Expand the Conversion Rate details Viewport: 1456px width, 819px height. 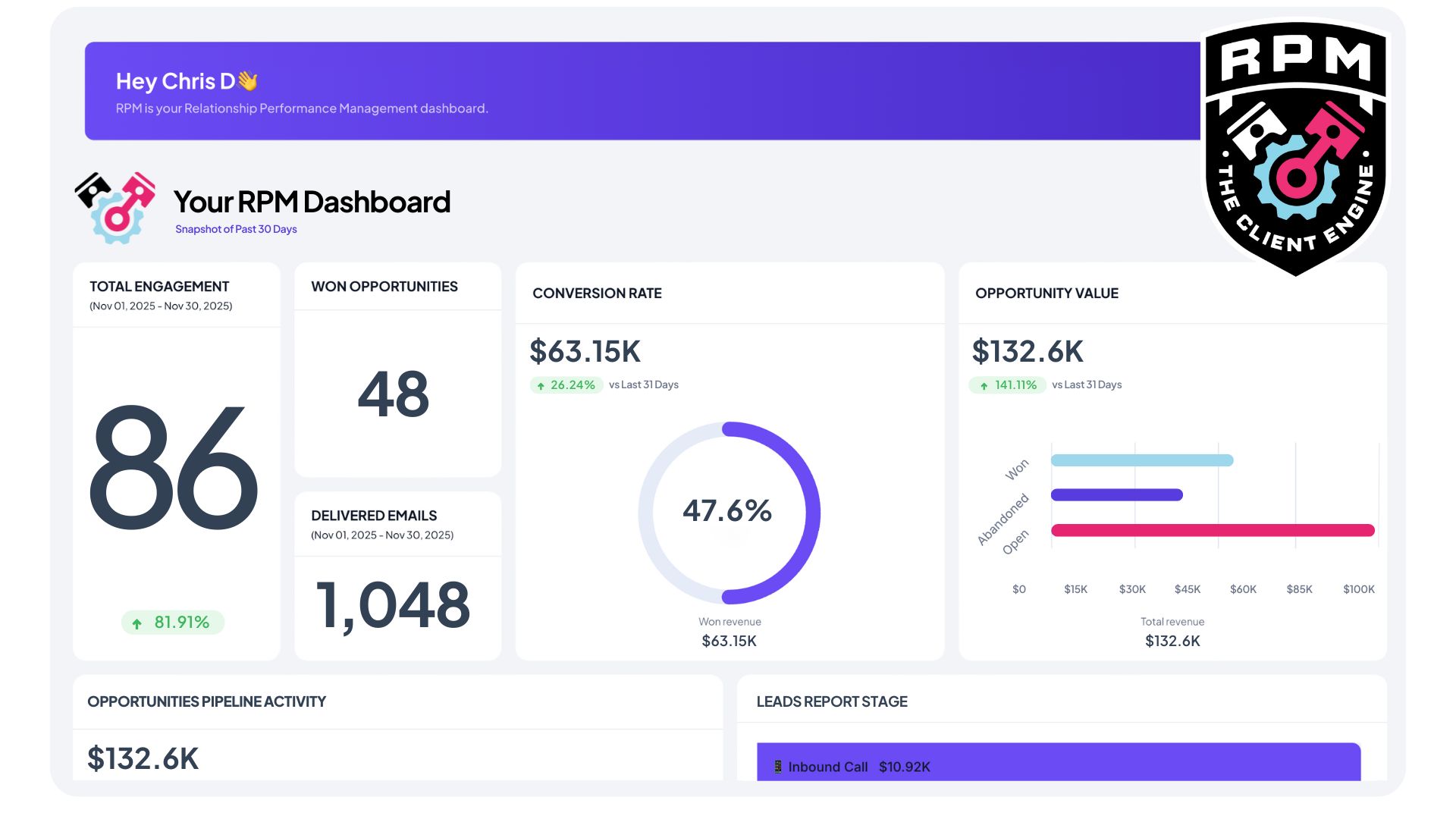[x=598, y=293]
